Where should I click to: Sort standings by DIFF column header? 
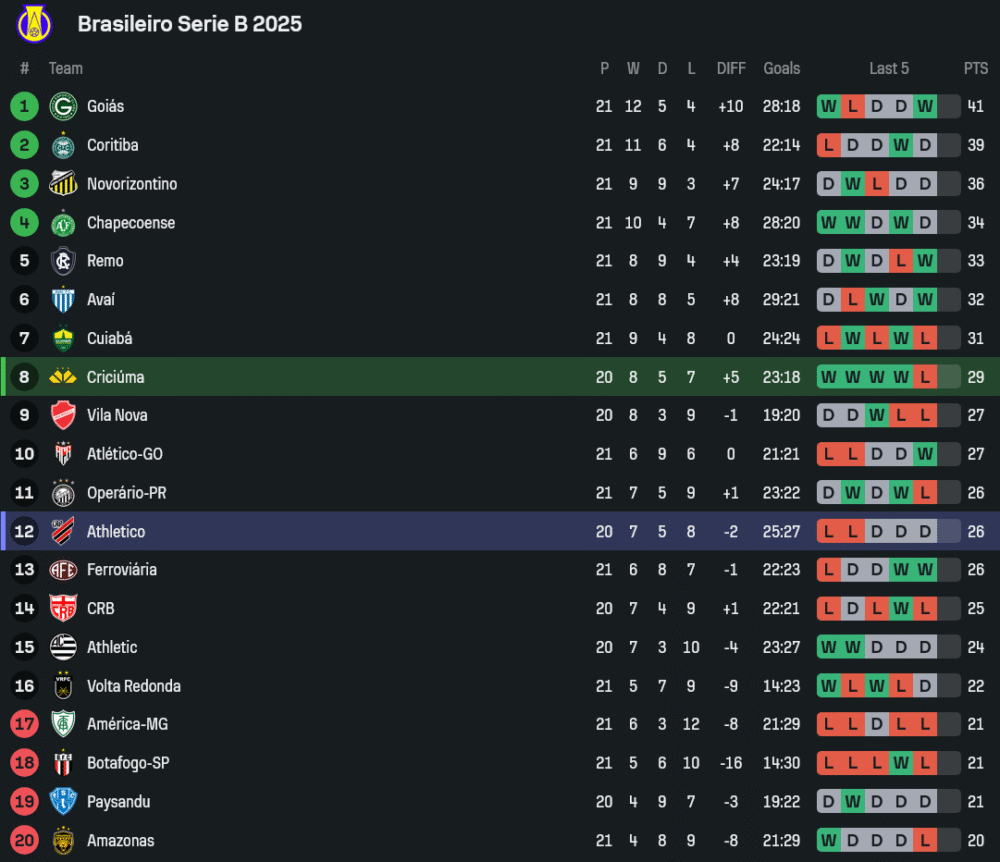tap(731, 68)
